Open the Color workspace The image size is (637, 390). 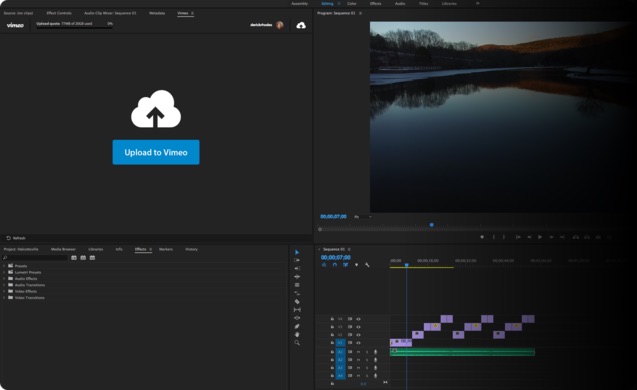(x=352, y=4)
